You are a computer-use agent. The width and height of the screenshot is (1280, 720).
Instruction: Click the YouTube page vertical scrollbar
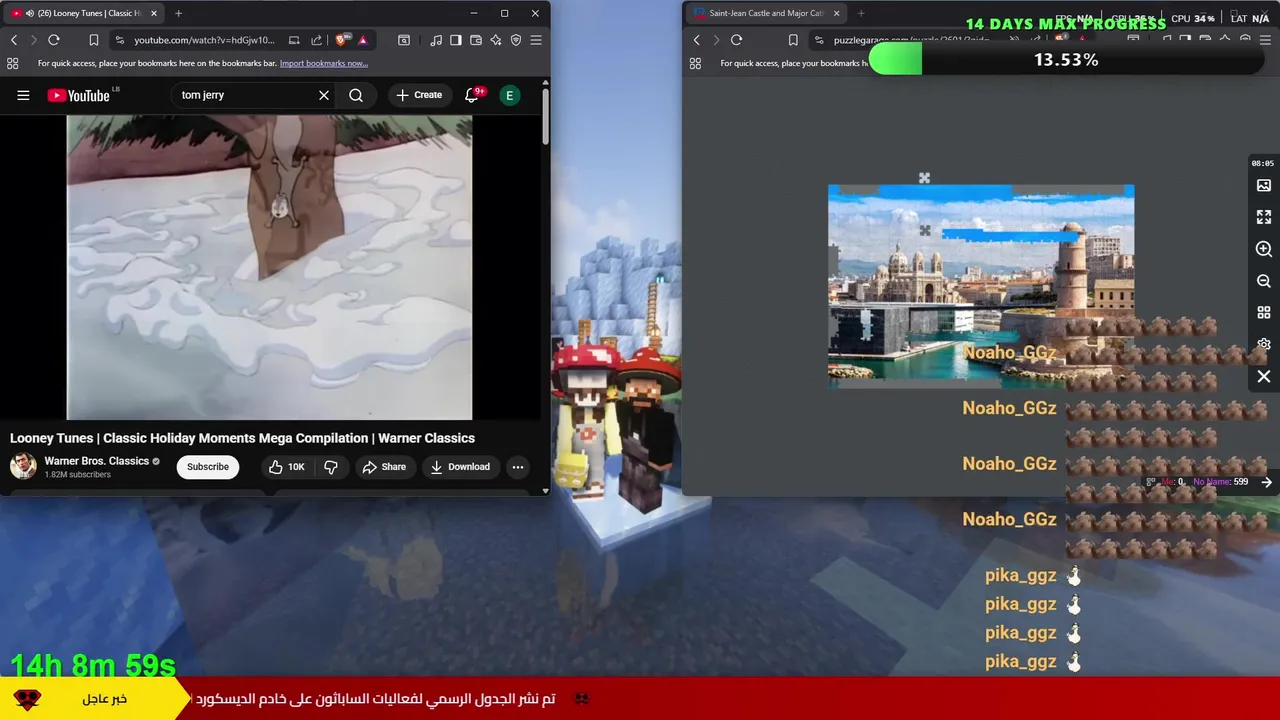545,118
